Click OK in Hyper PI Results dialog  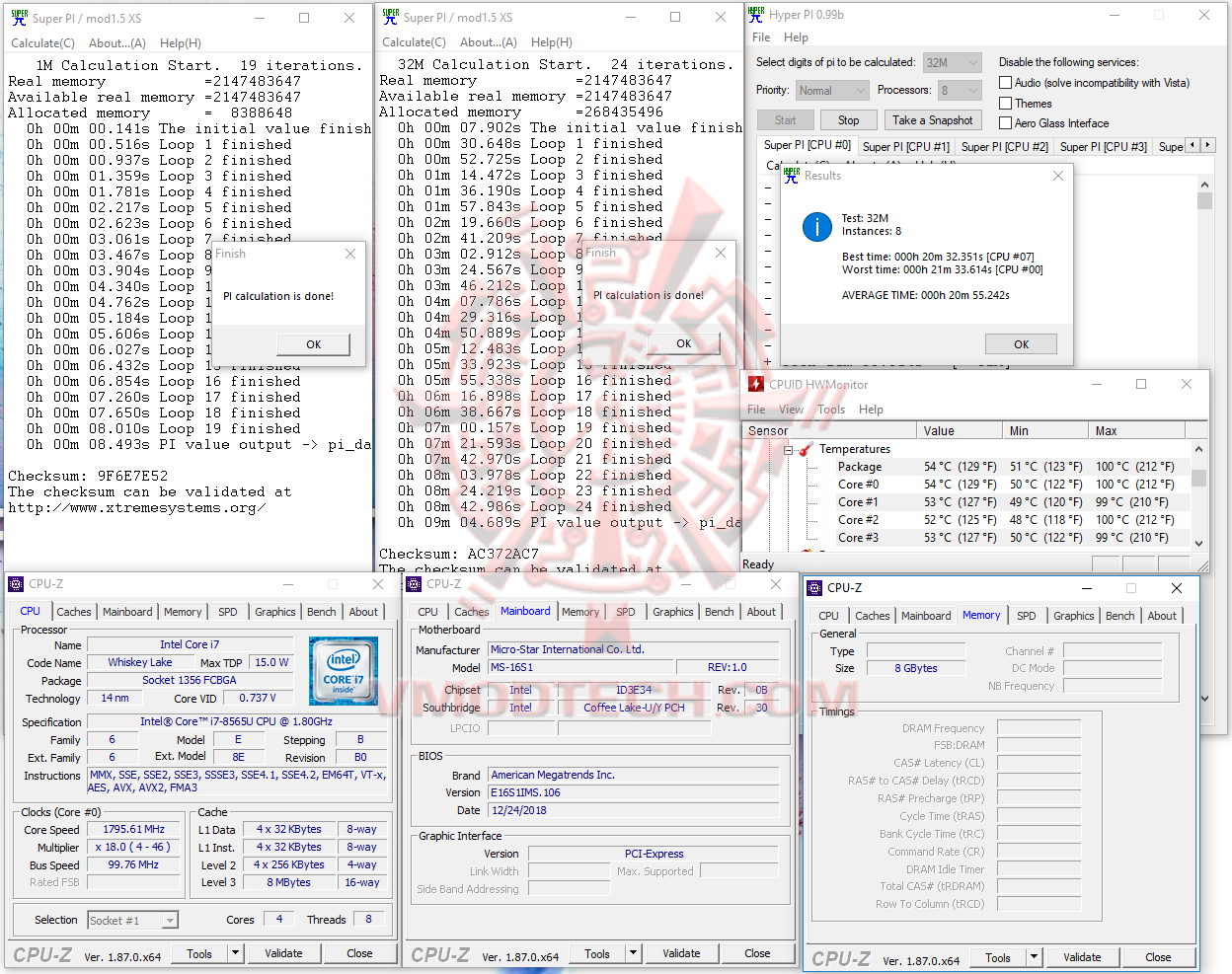[x=1021, y=344]
